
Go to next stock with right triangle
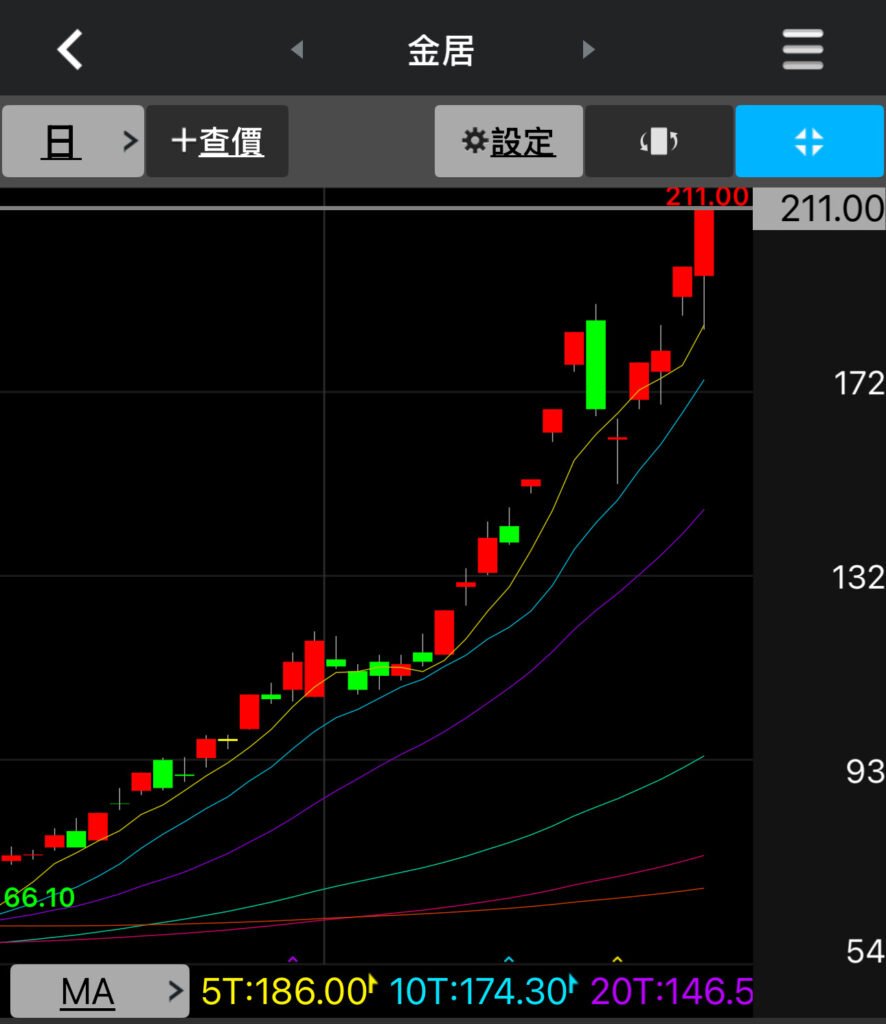588,50
